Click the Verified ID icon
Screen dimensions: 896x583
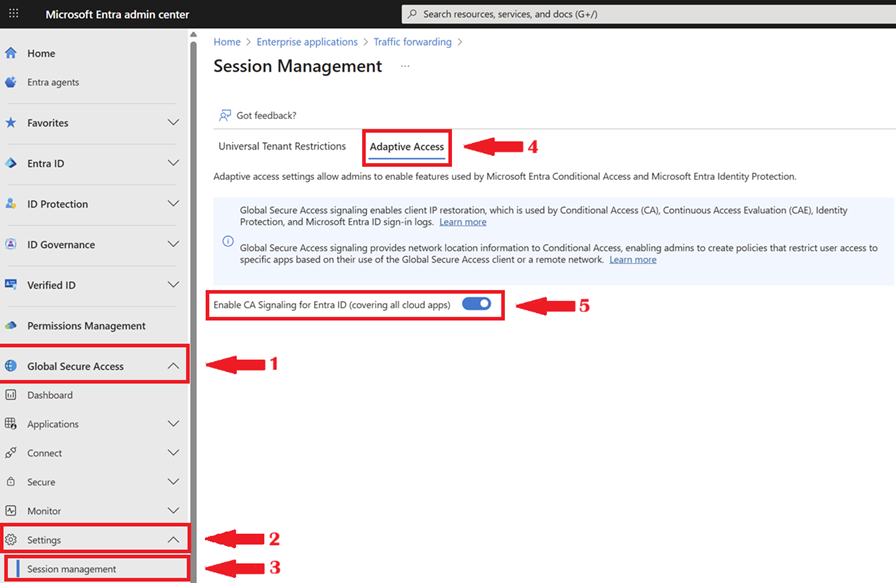coord(11,285)
